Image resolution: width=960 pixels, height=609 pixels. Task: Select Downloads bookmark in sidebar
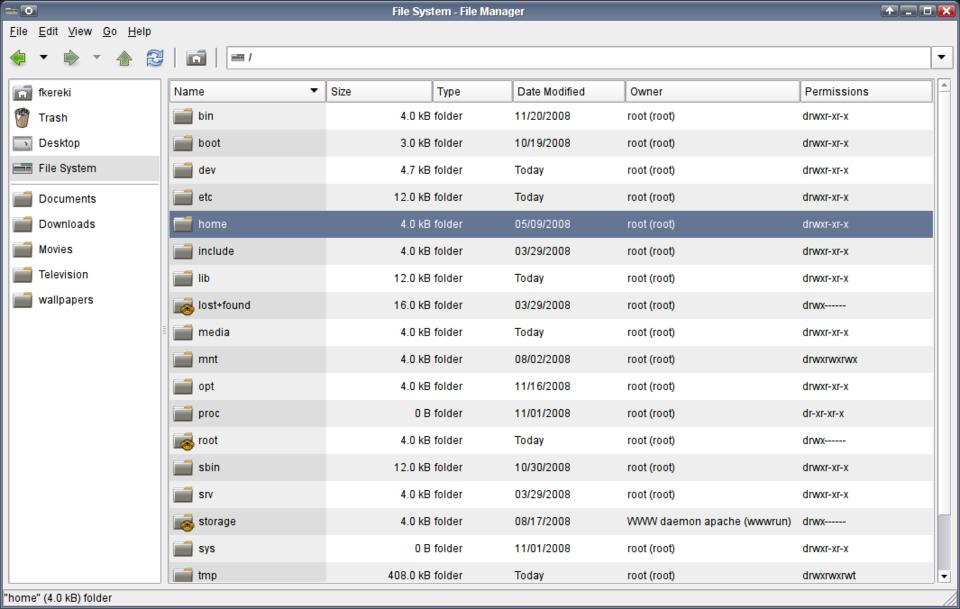66,224
